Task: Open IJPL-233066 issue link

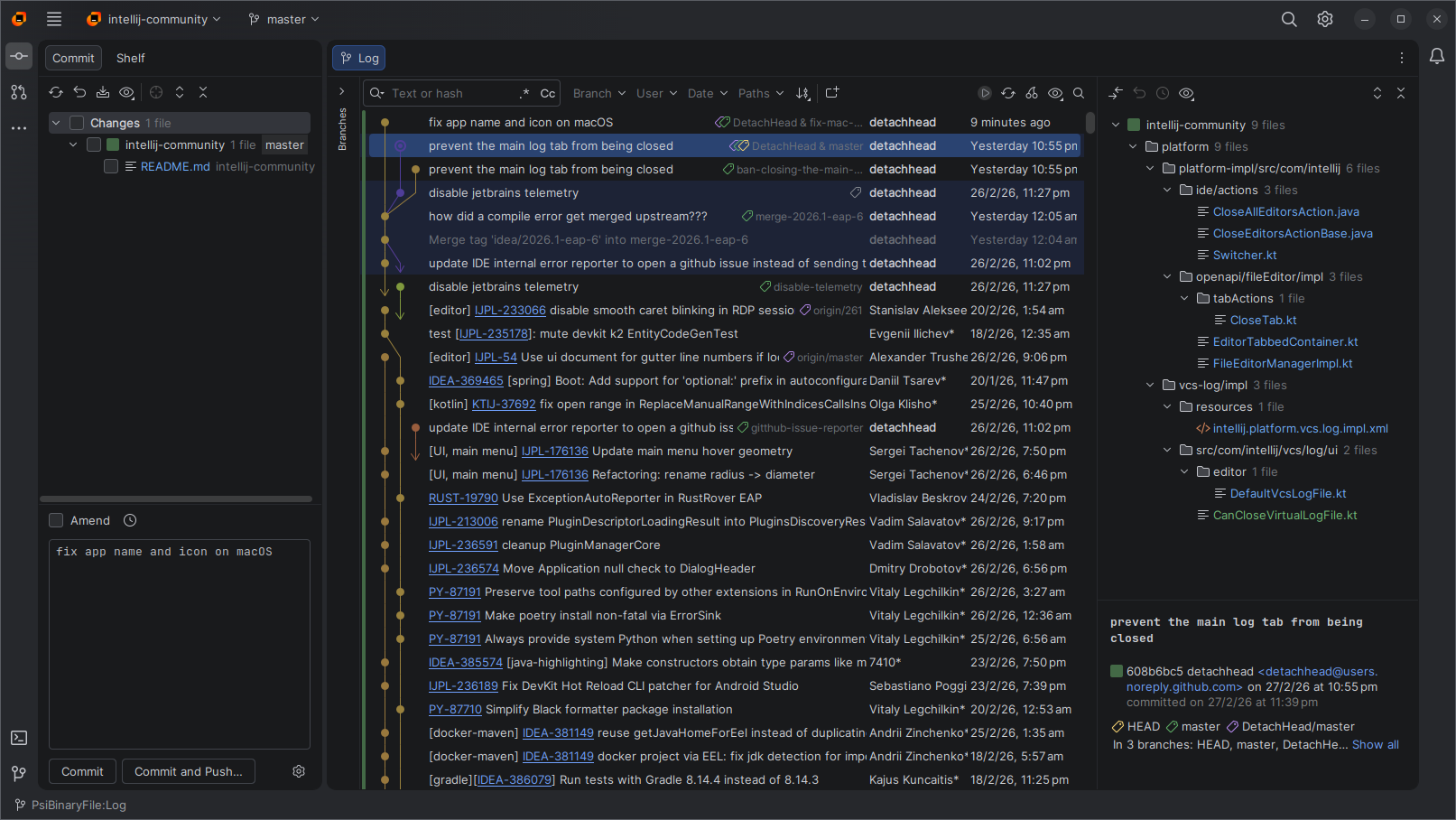Action: click(510, 310)
